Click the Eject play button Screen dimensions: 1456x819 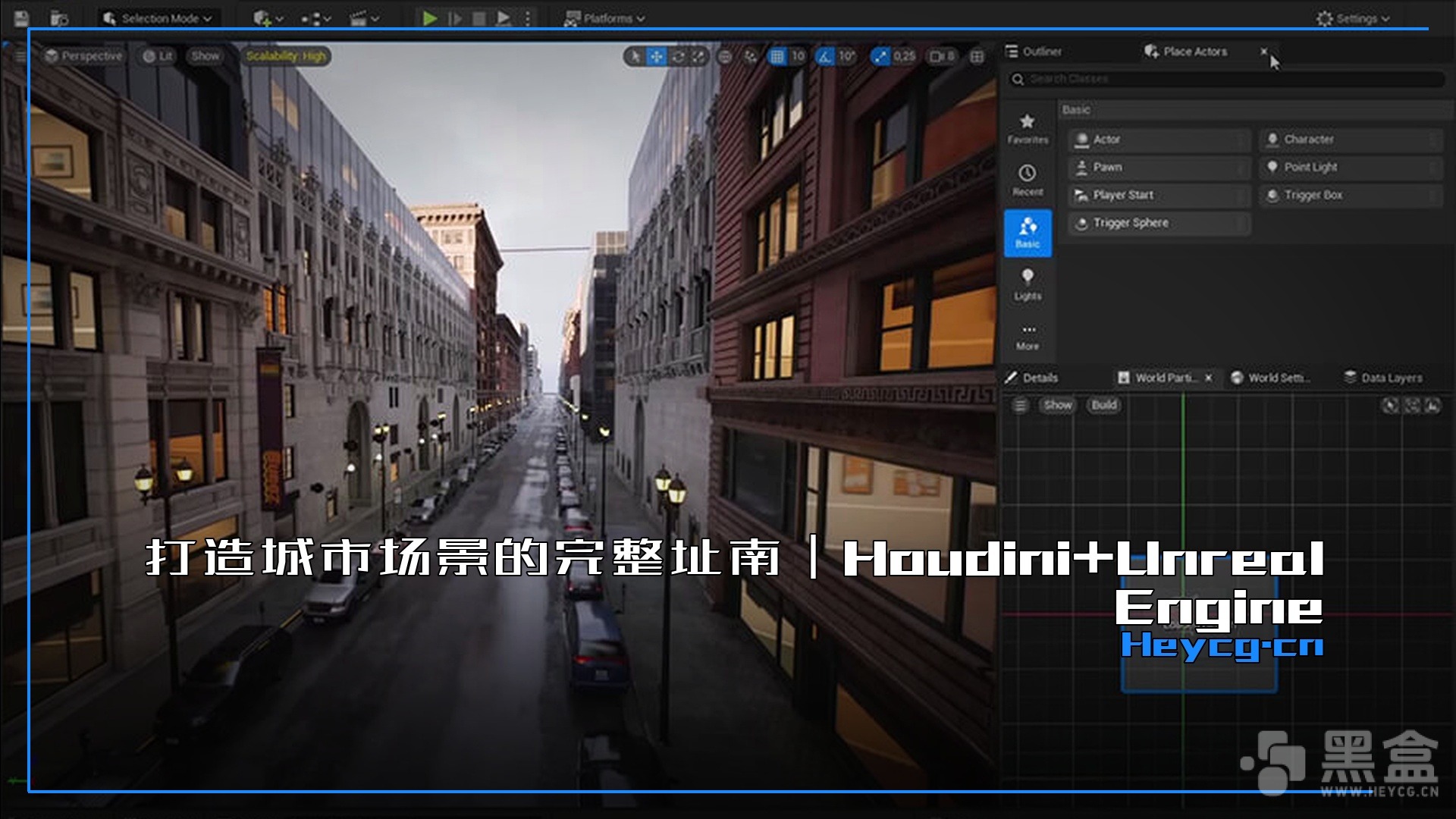[x=503, y=18]
